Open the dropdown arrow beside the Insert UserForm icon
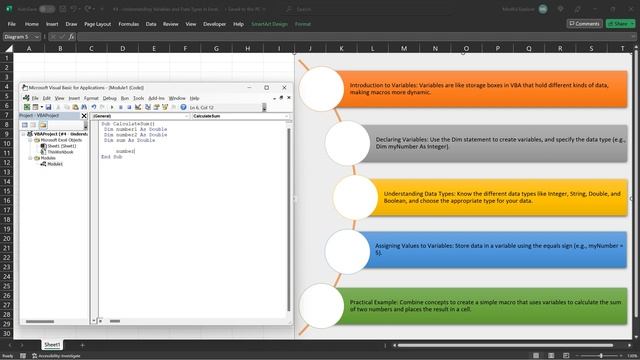The height and width of the screenshot is (360, 640). pyautogui.click(x=42, y=107)
